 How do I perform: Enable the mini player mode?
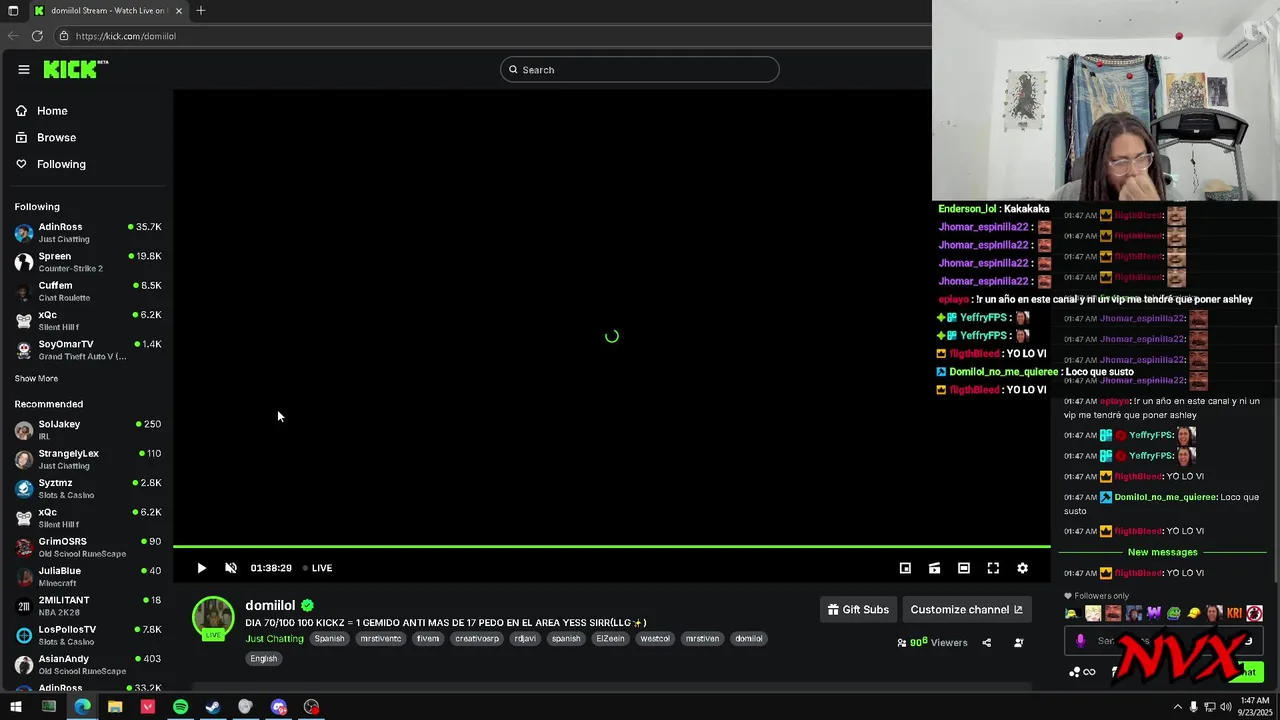(905, 568)
